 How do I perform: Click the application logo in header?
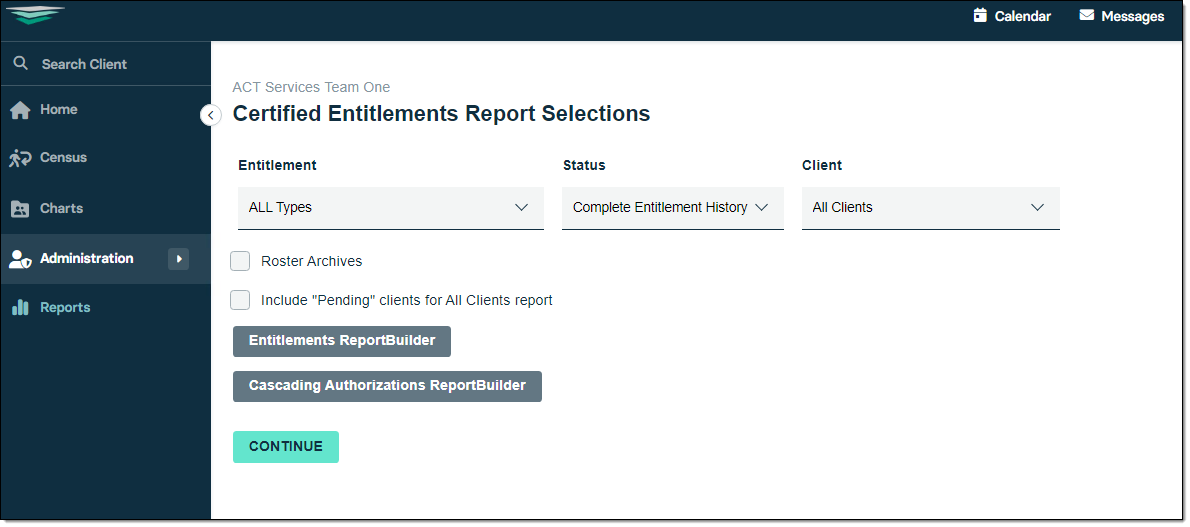coord(35,15)
